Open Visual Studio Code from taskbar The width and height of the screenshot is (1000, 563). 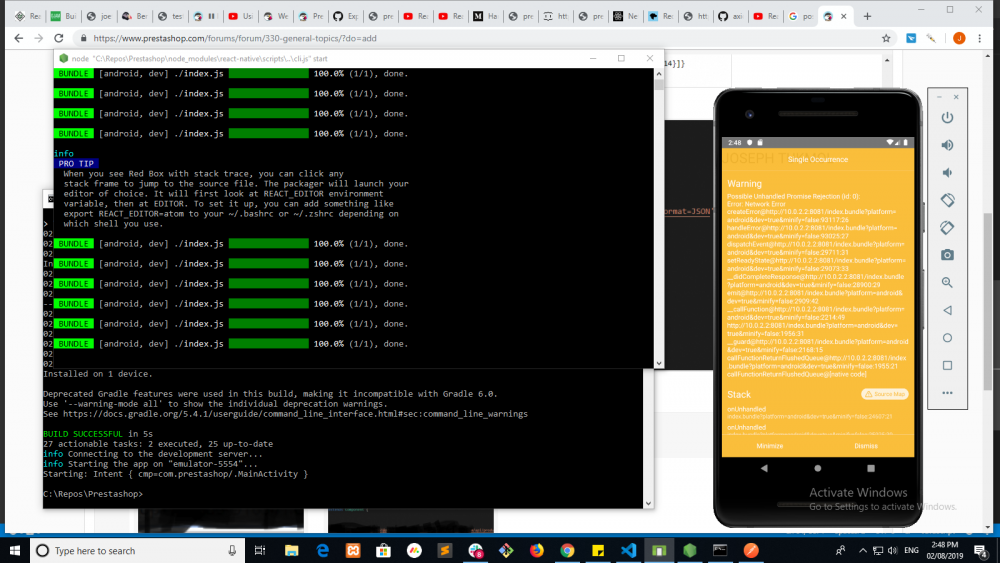coord(628,551)
